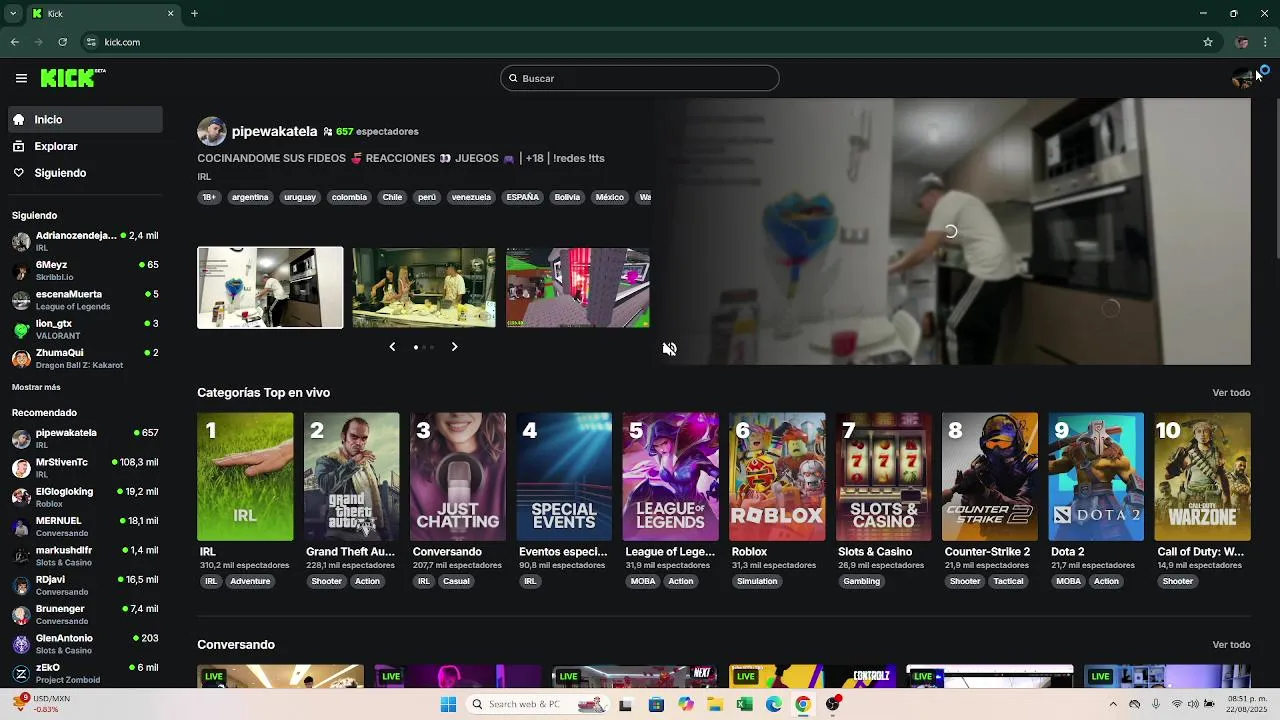Click the México stream tag

tap(609, 197)
